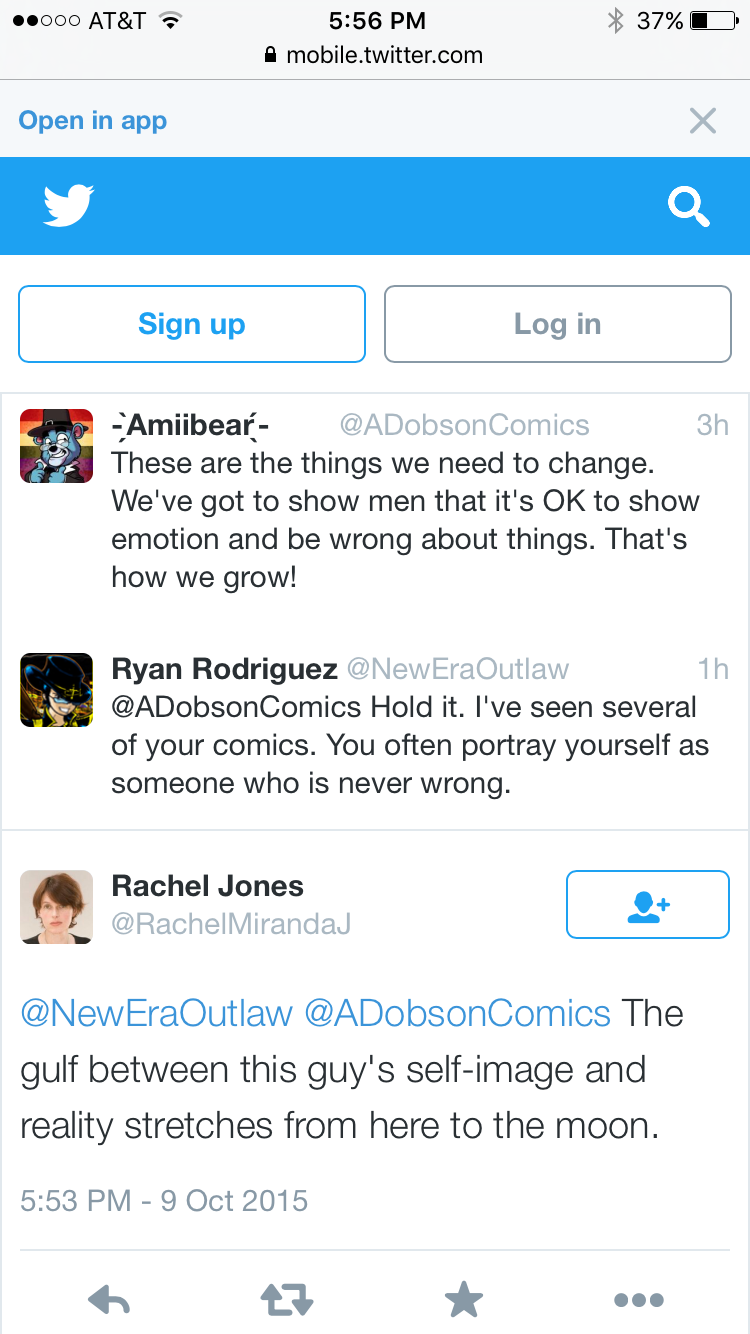Open Rachel Jones's profile photo
Image resolution: width=750 pixels, height=1334 pixels.
point(56,907)
